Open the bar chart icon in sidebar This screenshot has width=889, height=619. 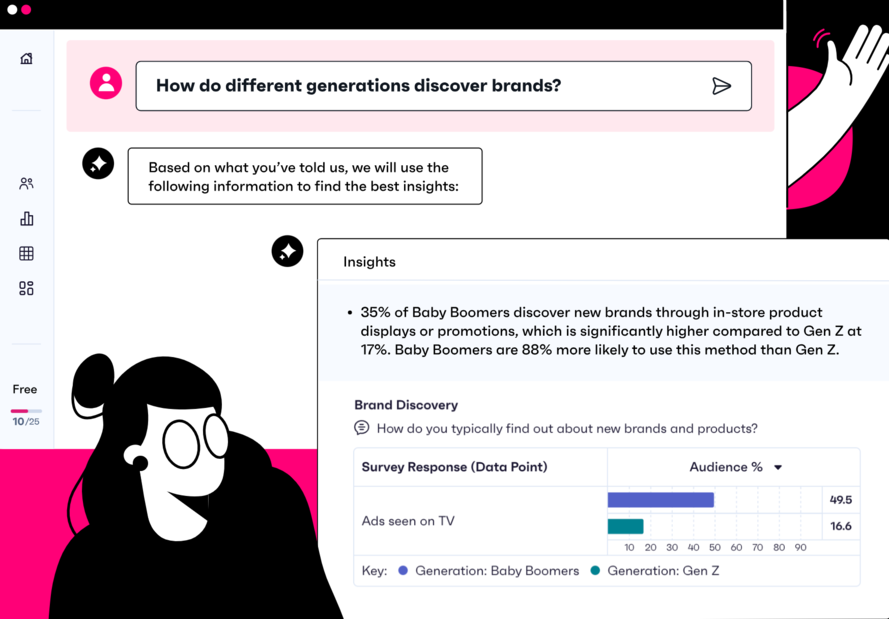click(27, 219)
